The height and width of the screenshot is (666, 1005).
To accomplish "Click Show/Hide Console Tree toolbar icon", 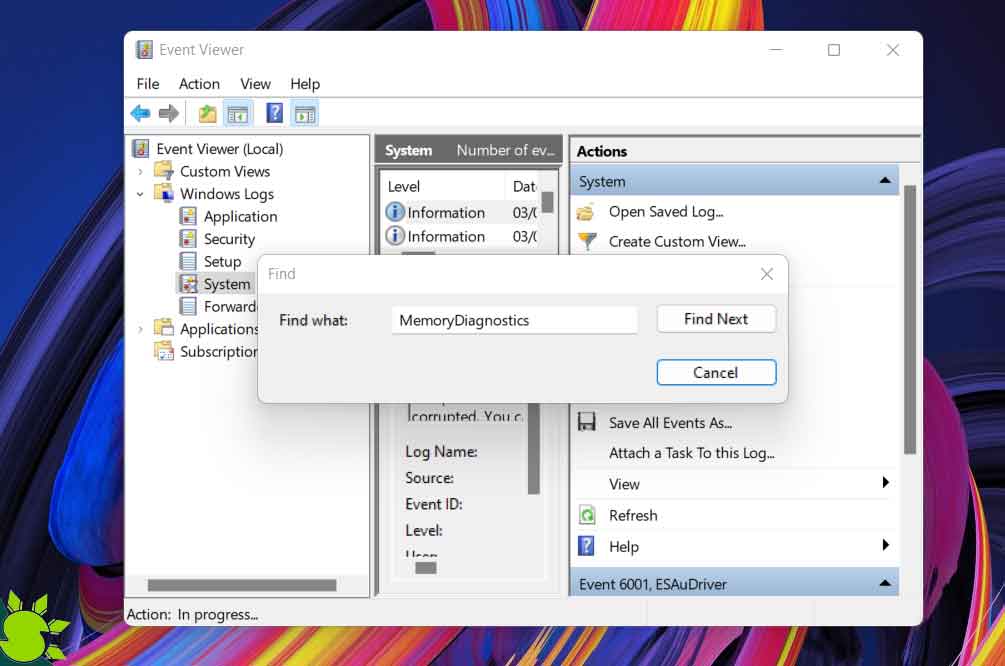I will tap(238, 114).
